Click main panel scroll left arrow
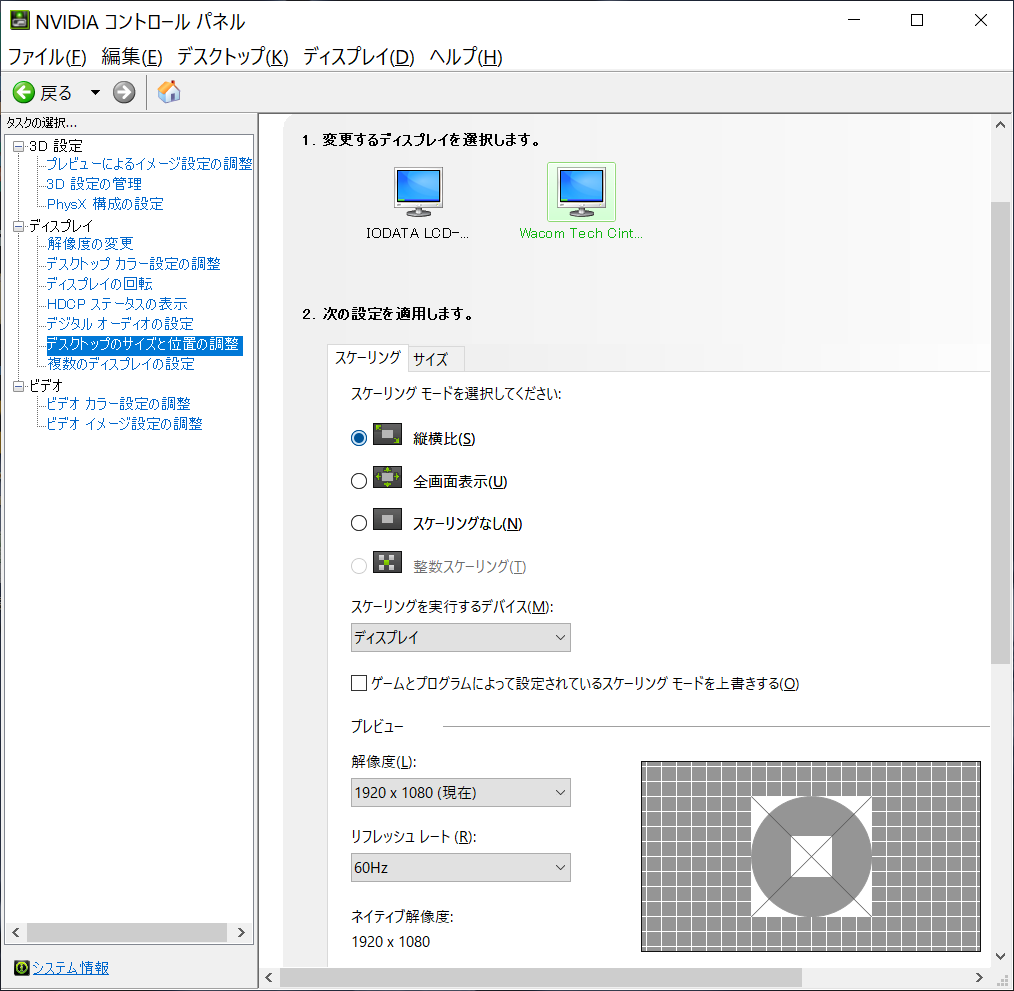 tap(269, 977)
